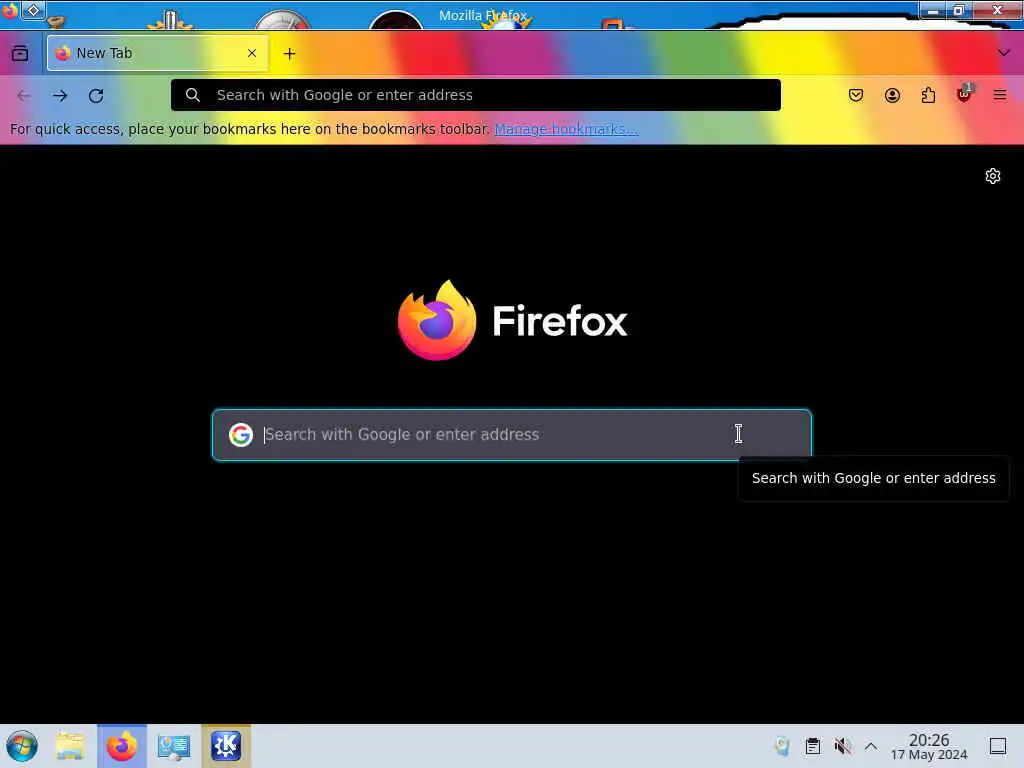Launch the KDE icon on the taskbar
Screen dimensions: 1024x768
click(x=226, y=746)
